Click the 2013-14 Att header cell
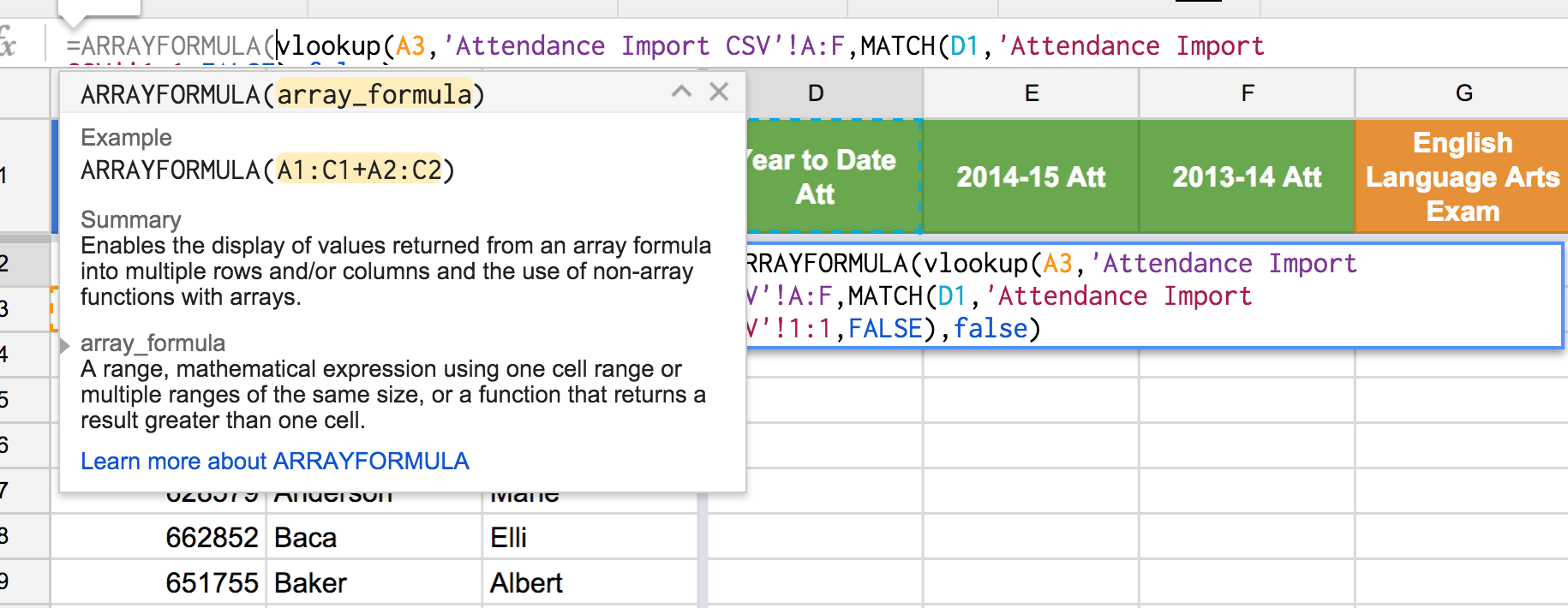The image size is (1568, 608). (1248, 176)
